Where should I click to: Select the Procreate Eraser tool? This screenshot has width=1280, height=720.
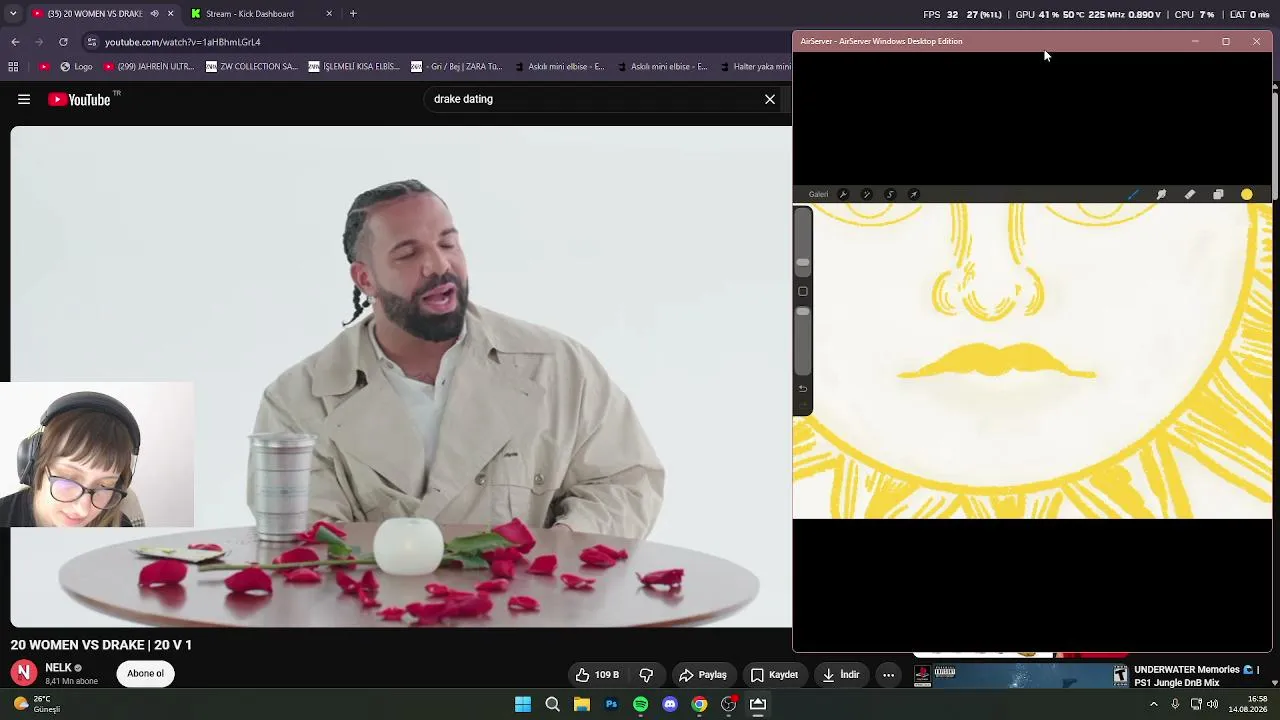click(1190, 195)
